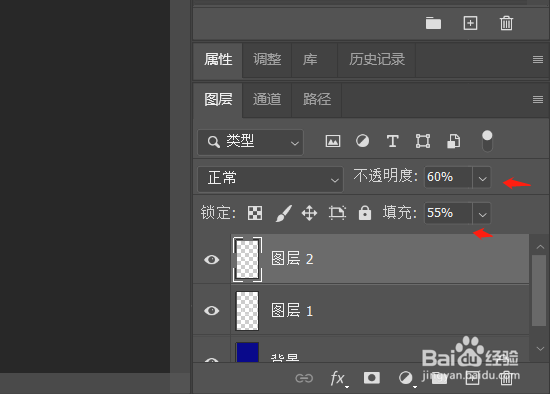Lock image pixels brush icon
This screenshot has height=394, width=550.
283,213
